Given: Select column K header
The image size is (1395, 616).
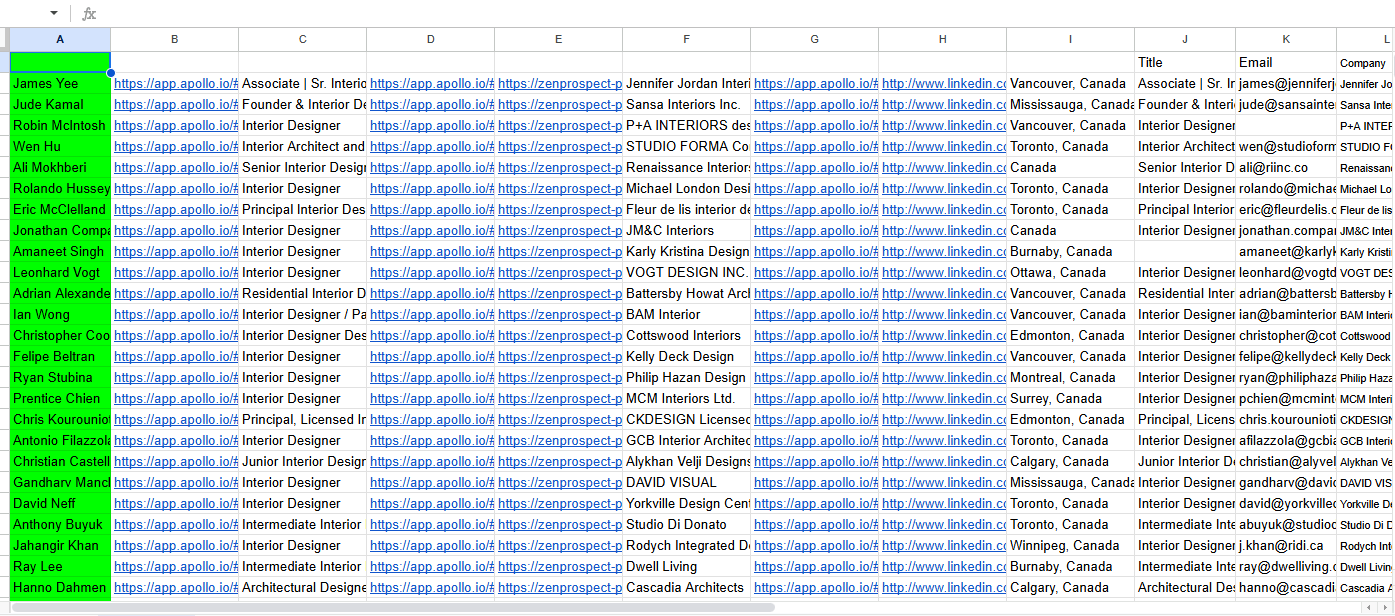Looking at the screenshot, I should point(1286,39).
